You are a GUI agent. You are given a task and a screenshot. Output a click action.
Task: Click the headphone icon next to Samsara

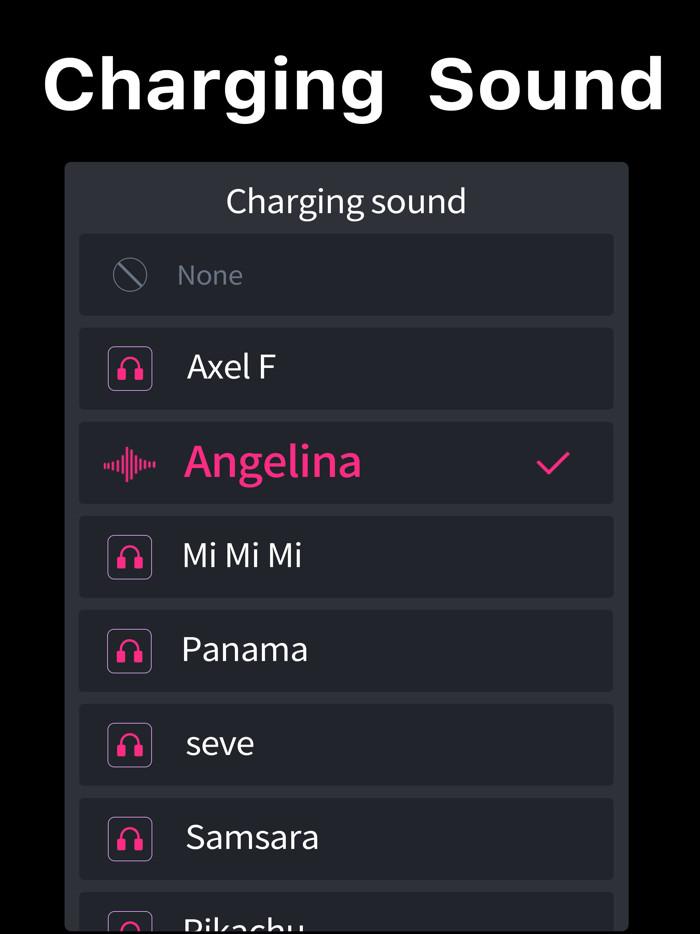point(130,838)
